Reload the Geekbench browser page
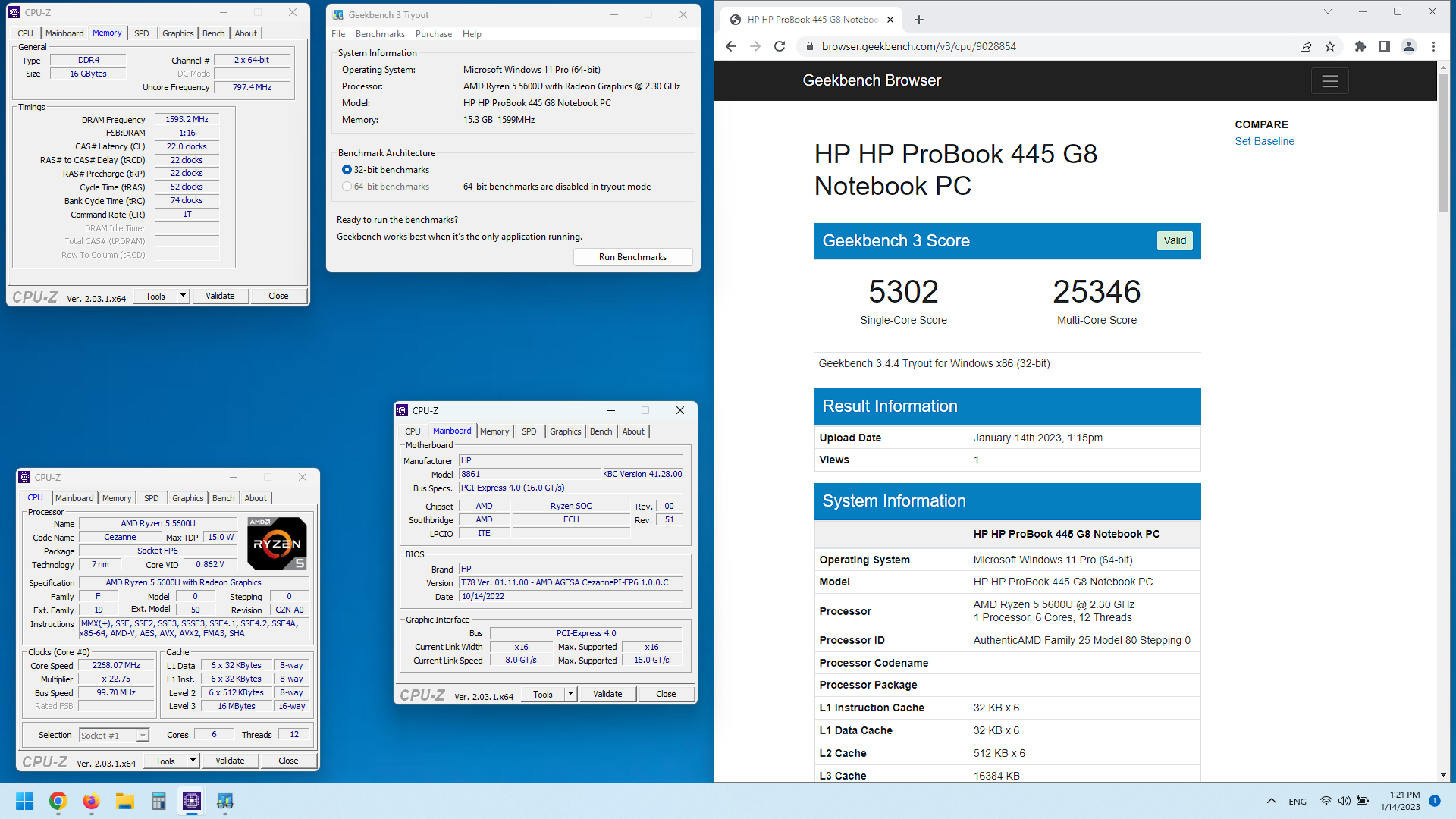 tap(780, 46)
